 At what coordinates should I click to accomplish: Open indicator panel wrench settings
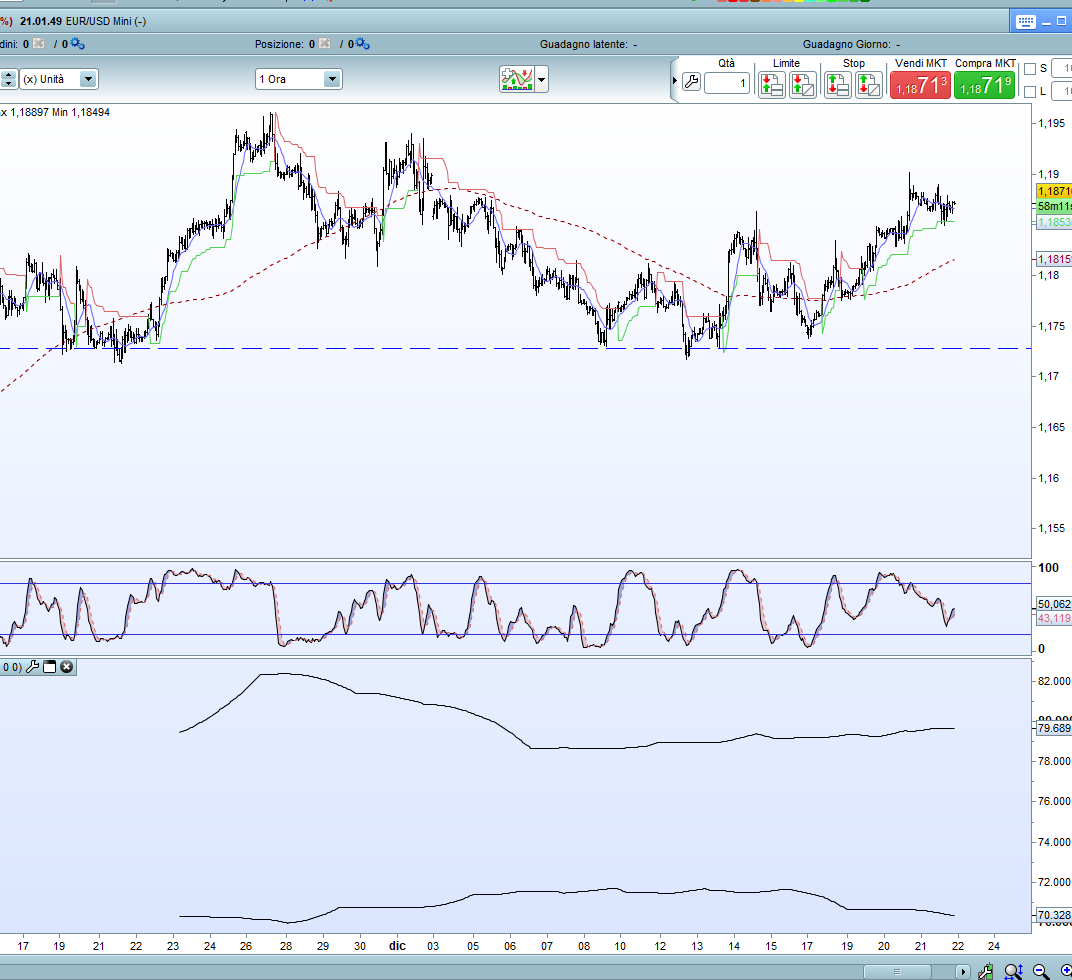point(32,667)
